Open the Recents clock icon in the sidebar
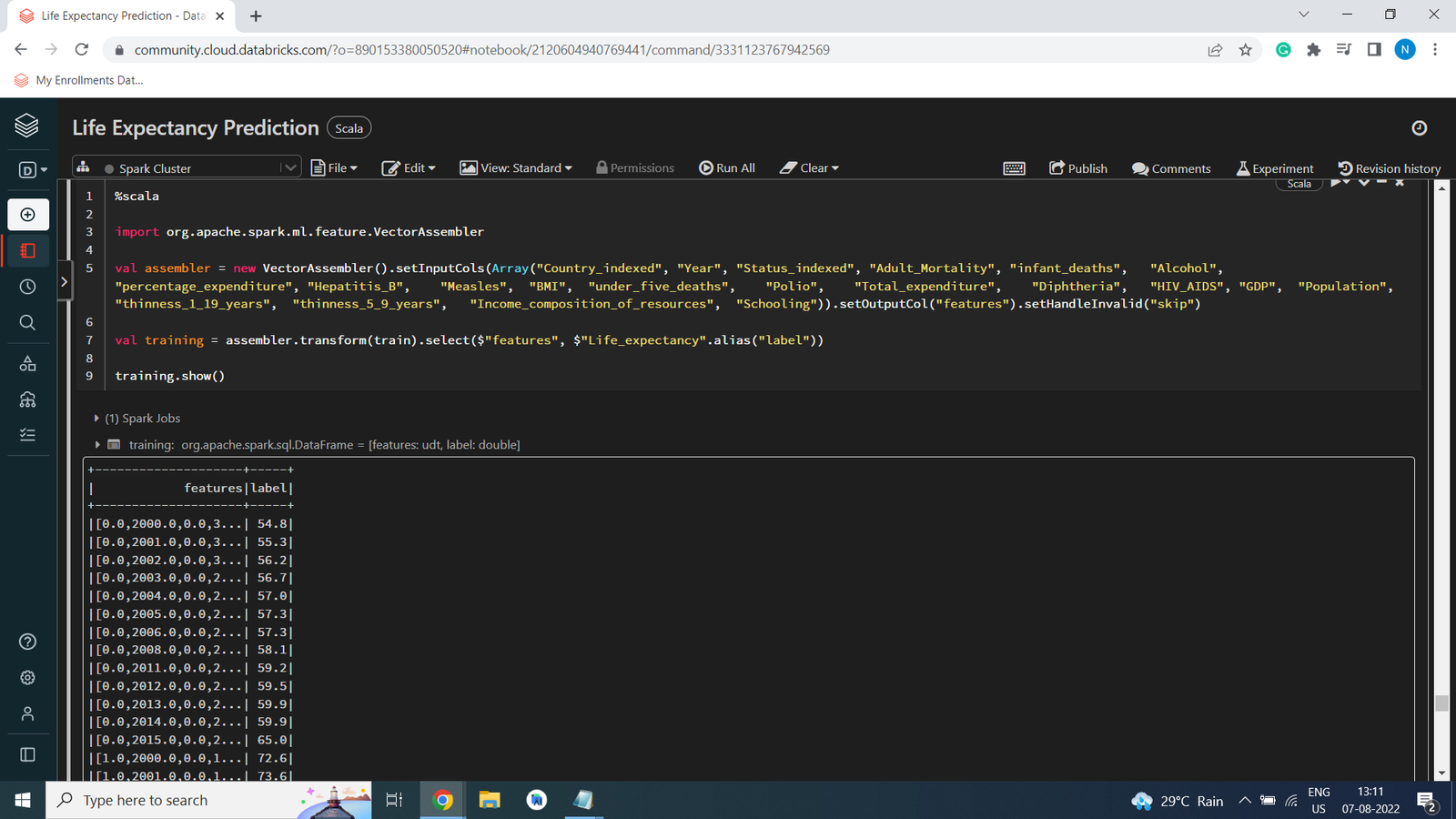Viewport: 1456px width, 819px height. [28, 287]
